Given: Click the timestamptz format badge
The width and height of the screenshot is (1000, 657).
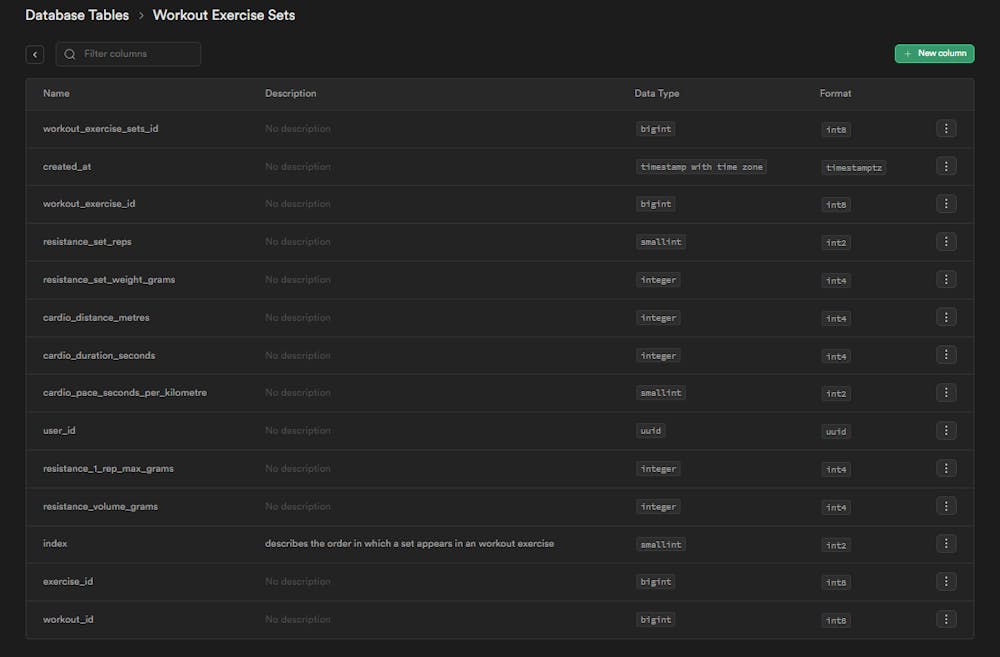Looking at the screenshot, I should (x=855, y=167).
